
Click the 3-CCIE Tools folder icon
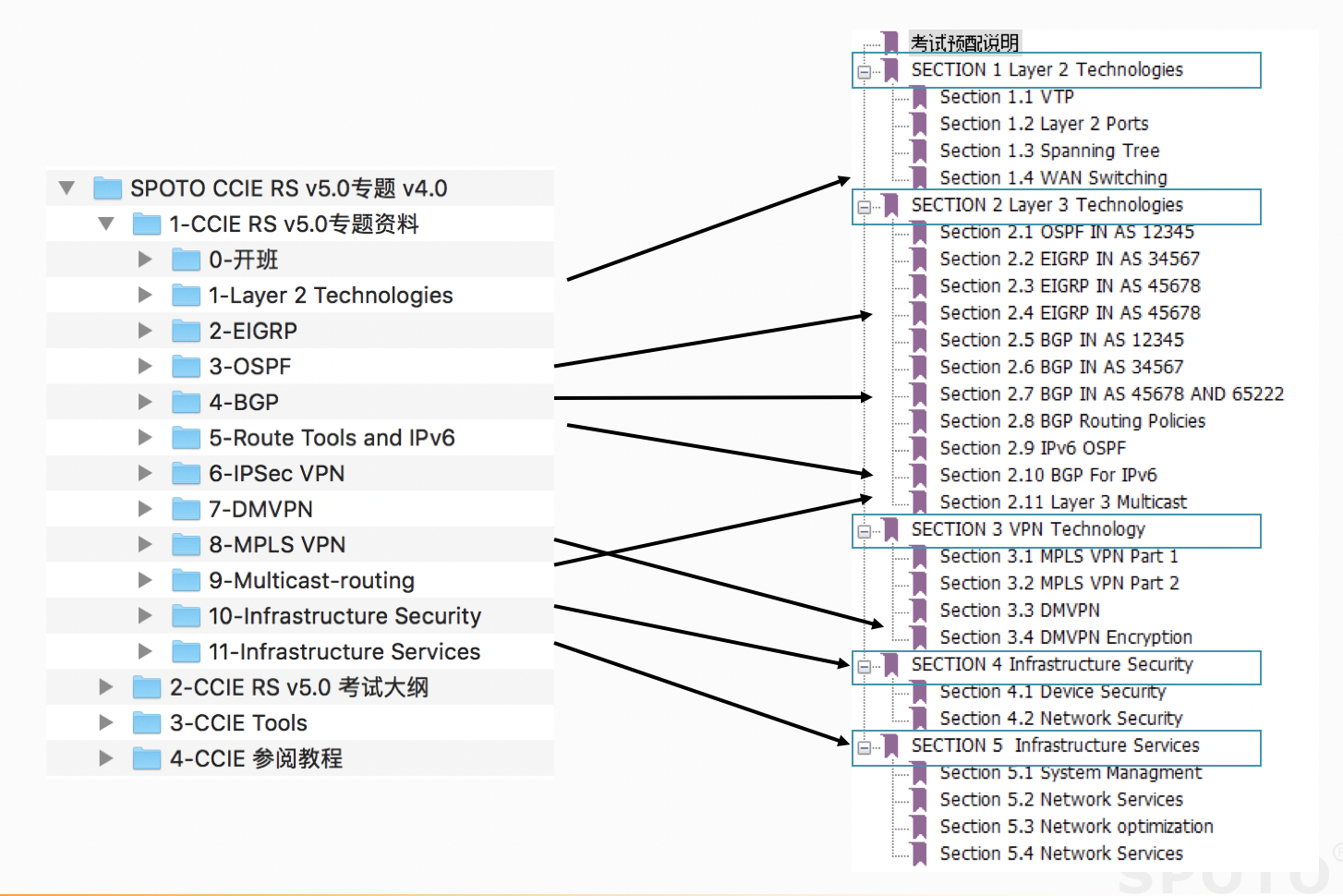click(x=147, y=723)
